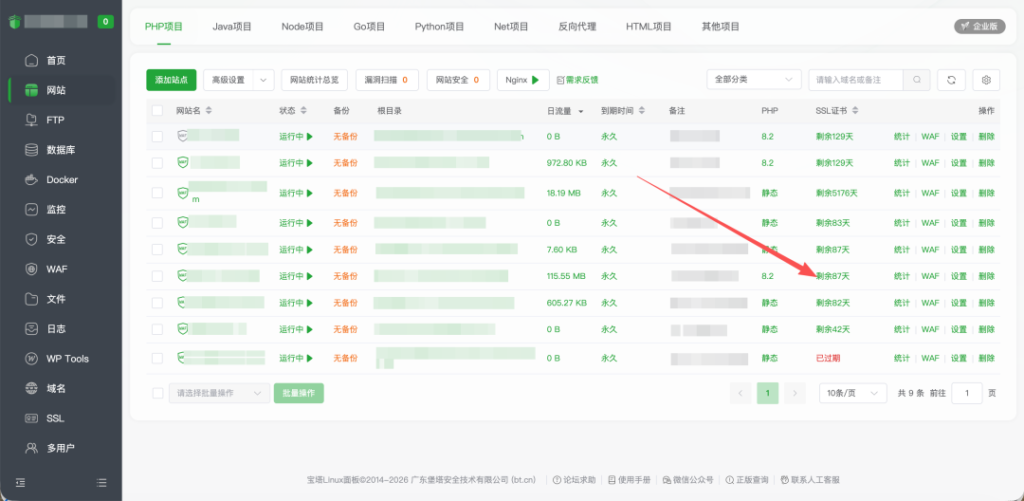This screenshot has width=1024, height=501.
Task: Sort by 网站名 column arrows
Action: coord(208,111)
